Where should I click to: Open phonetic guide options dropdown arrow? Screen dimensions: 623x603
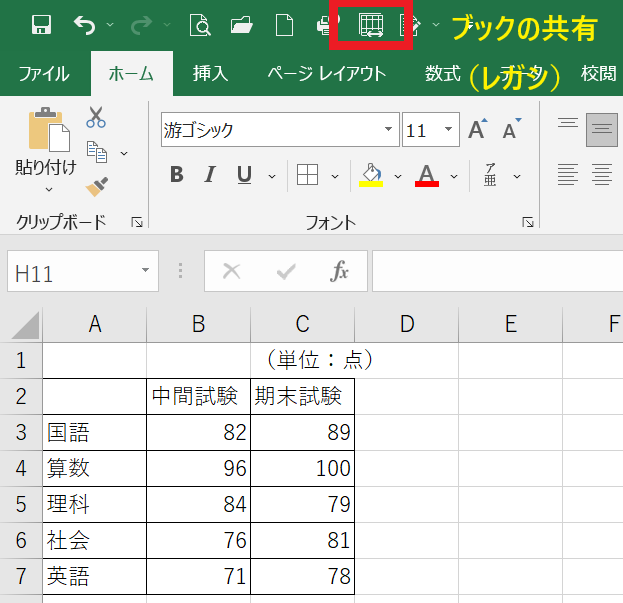(x=517, y=176)
